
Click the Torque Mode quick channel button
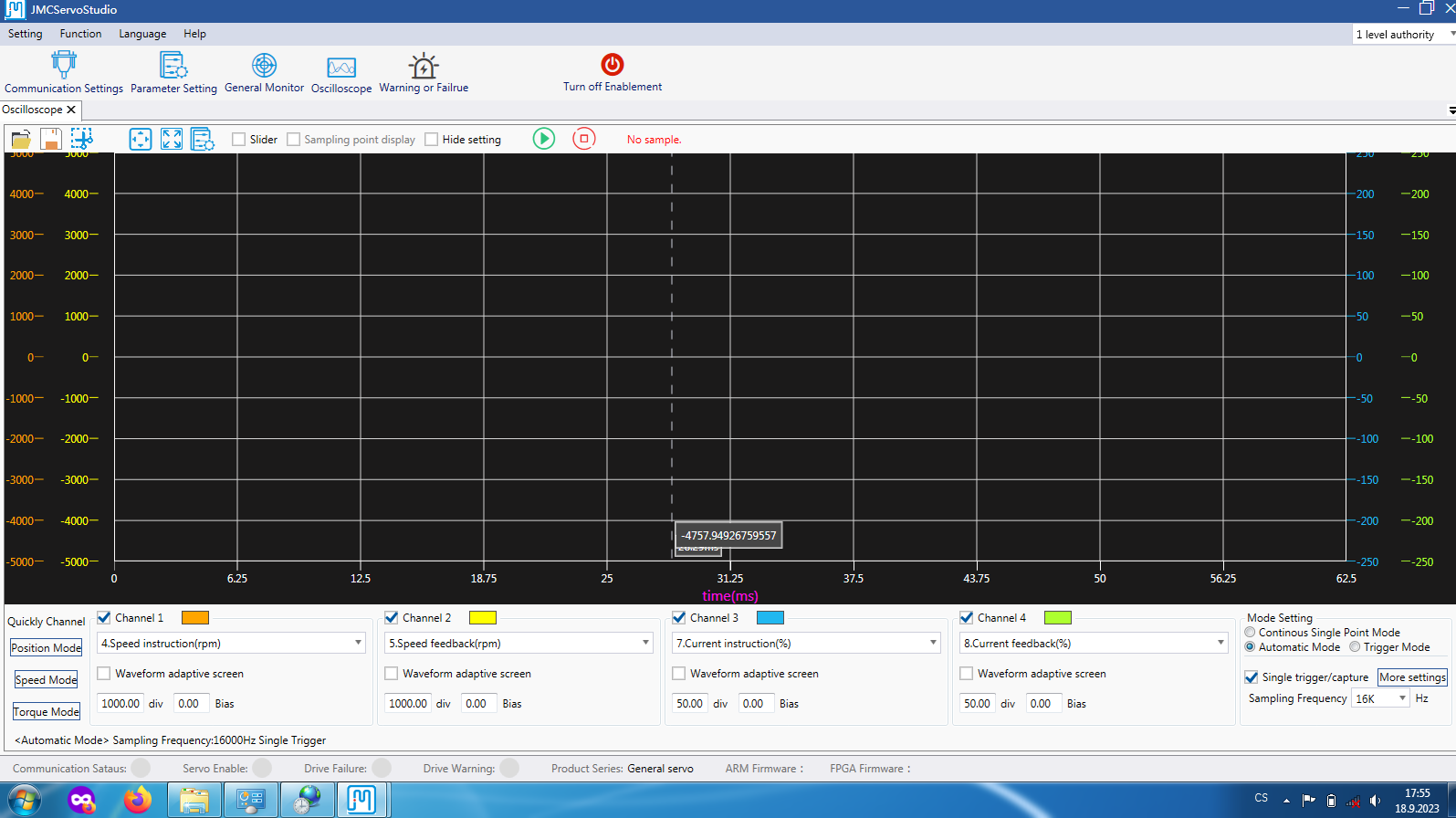tap(47, 712)
